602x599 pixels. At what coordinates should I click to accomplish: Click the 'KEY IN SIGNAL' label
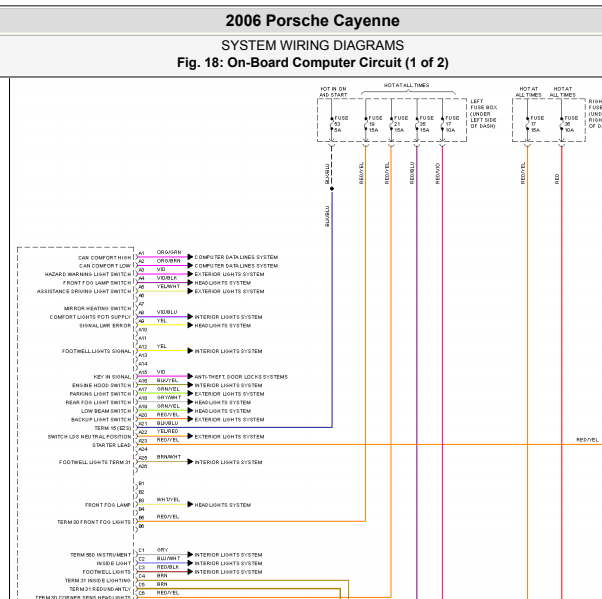click(x=112, y=377)
